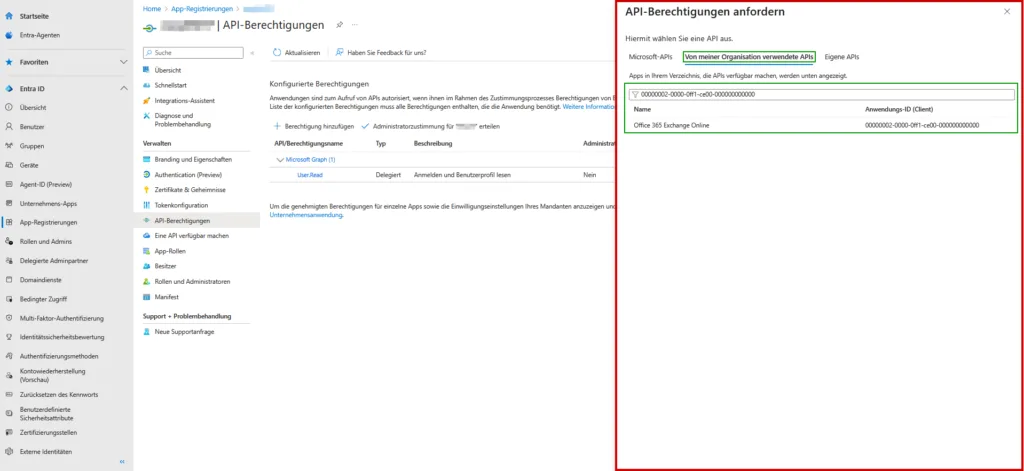Pin the API-Berechtigungen page with pin icon
Image resolution: width=1024 pixels, height=471 pixels.
click(339, 24)
